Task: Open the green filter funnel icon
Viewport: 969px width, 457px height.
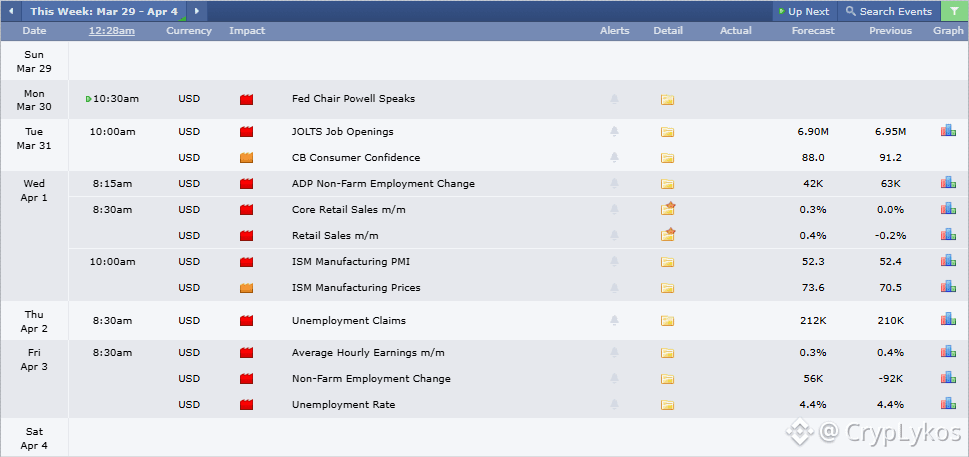Action: point(954,11)
